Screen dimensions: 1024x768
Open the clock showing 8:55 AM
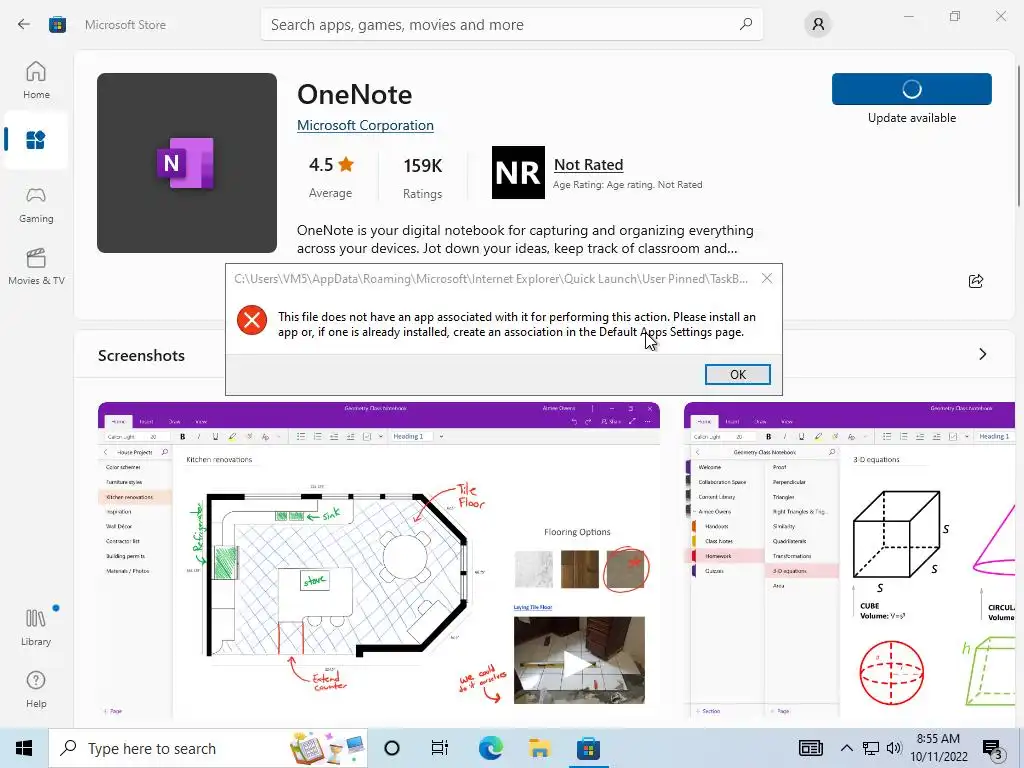coord(938,748)
